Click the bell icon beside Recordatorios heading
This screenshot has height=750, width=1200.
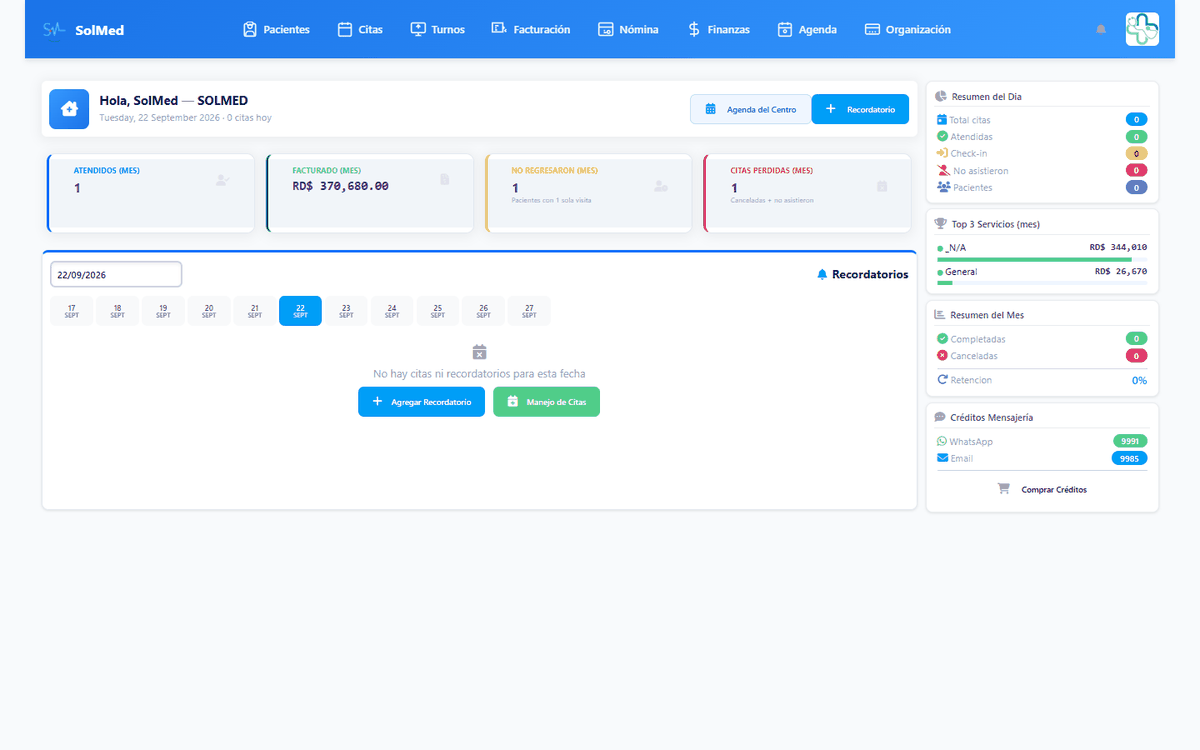822,274
